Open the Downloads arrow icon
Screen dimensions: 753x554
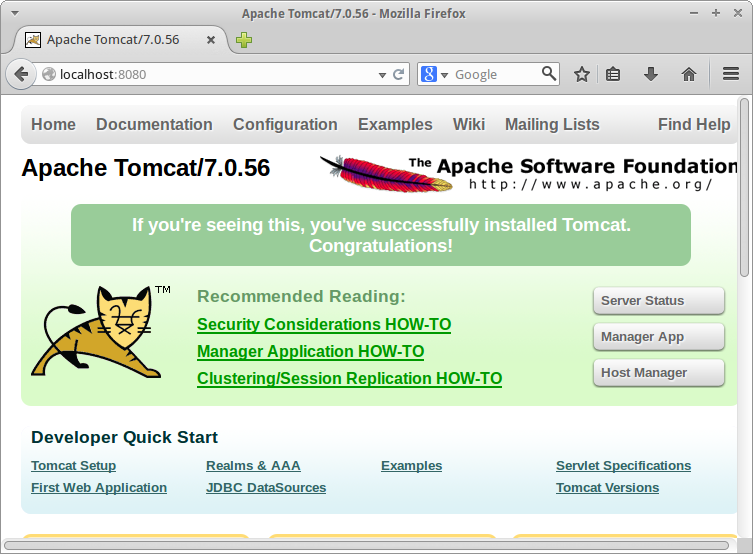pyautogui.click(x=651, y=74)
